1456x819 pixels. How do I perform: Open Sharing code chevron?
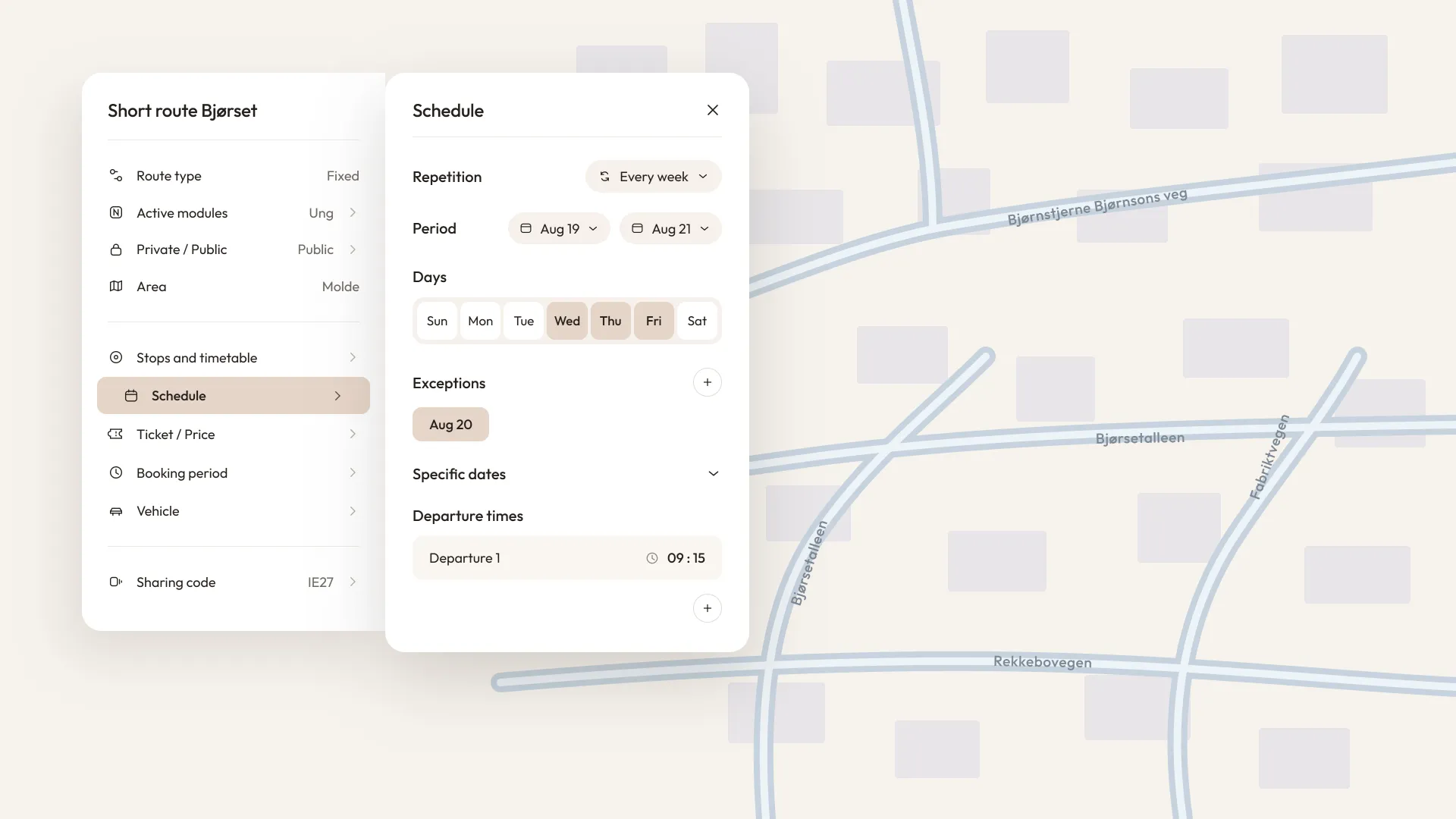coord(353,582)
